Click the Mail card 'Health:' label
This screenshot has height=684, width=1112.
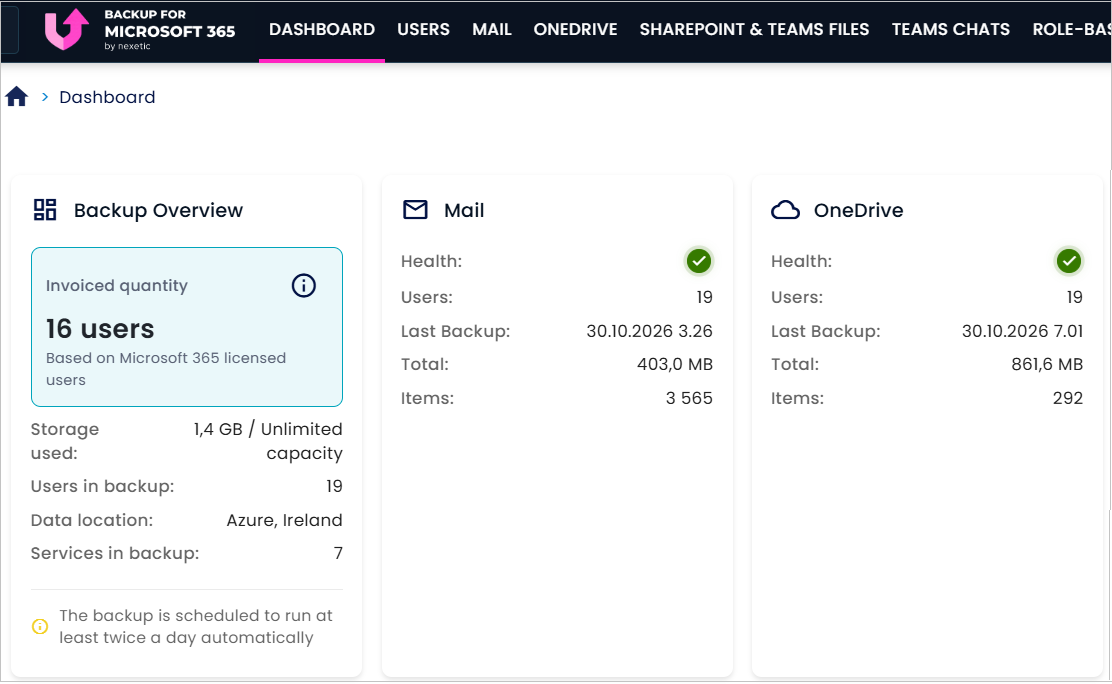[431, 261]
